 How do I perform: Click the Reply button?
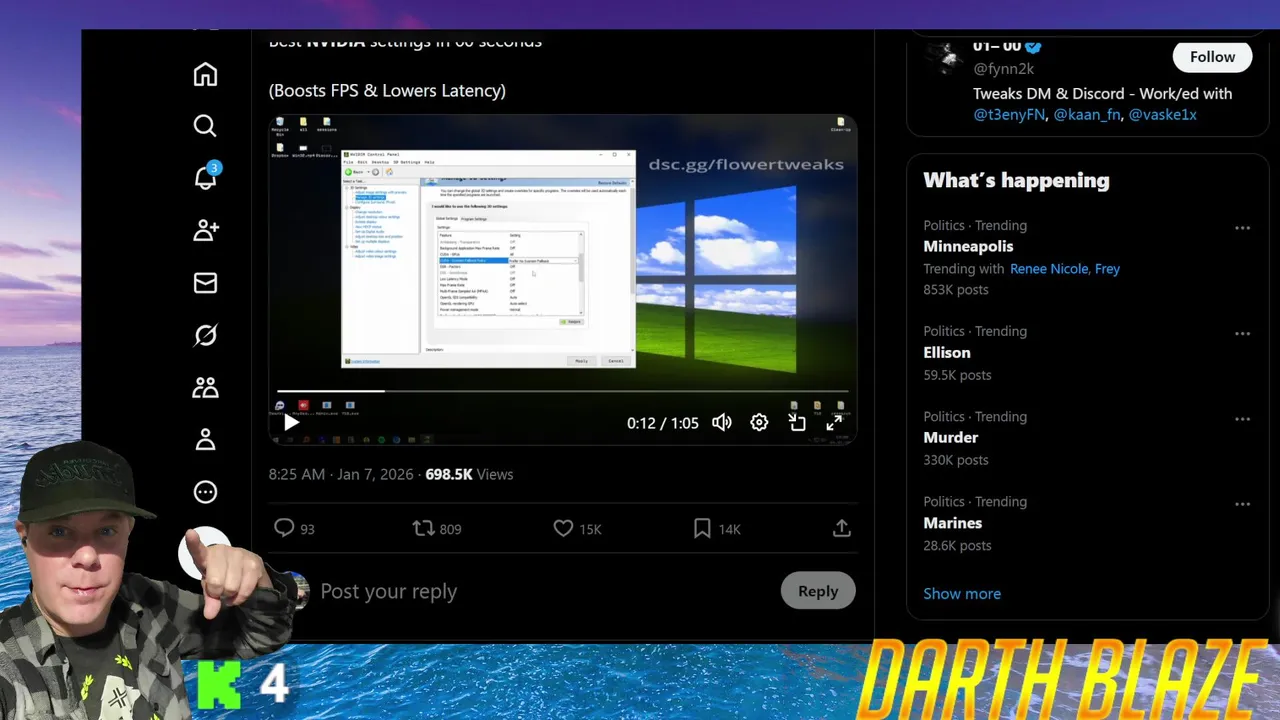[818, 591]
